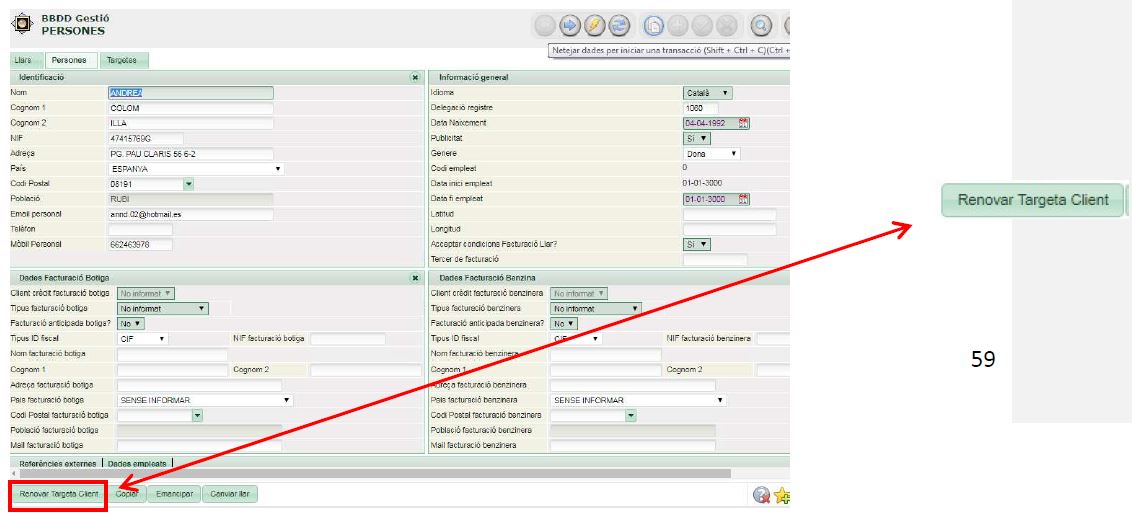
Task: Open the Gènere dropdown showing Dona
Action: pyautogui.click(x=711, y=154)
